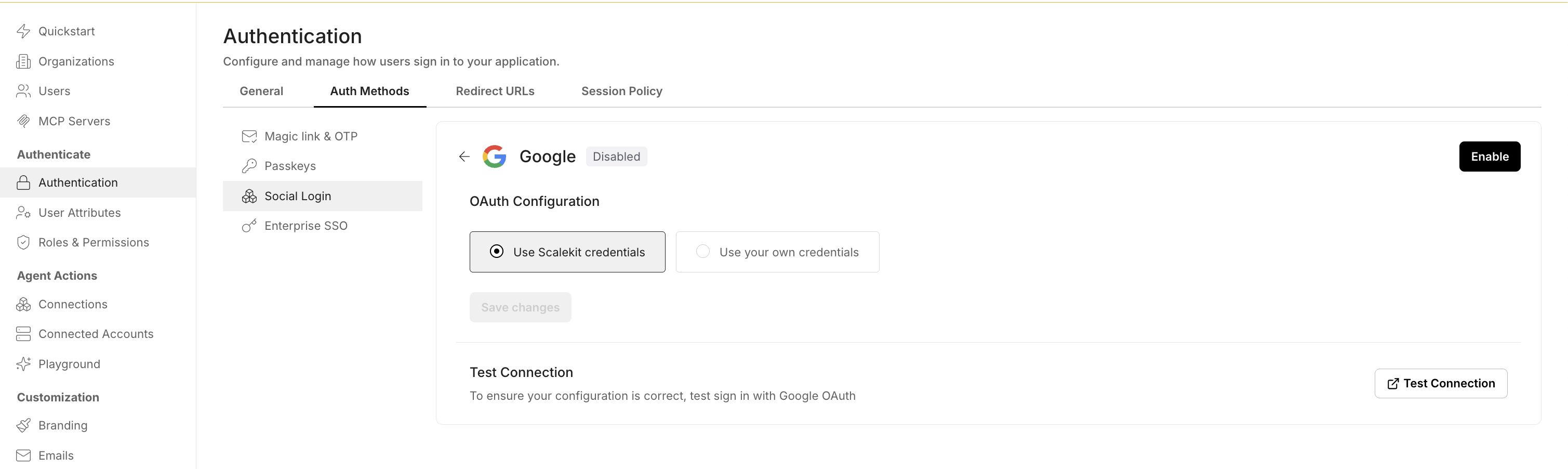
Task: Click the Test Connection button
Action: click(1441, 383)
